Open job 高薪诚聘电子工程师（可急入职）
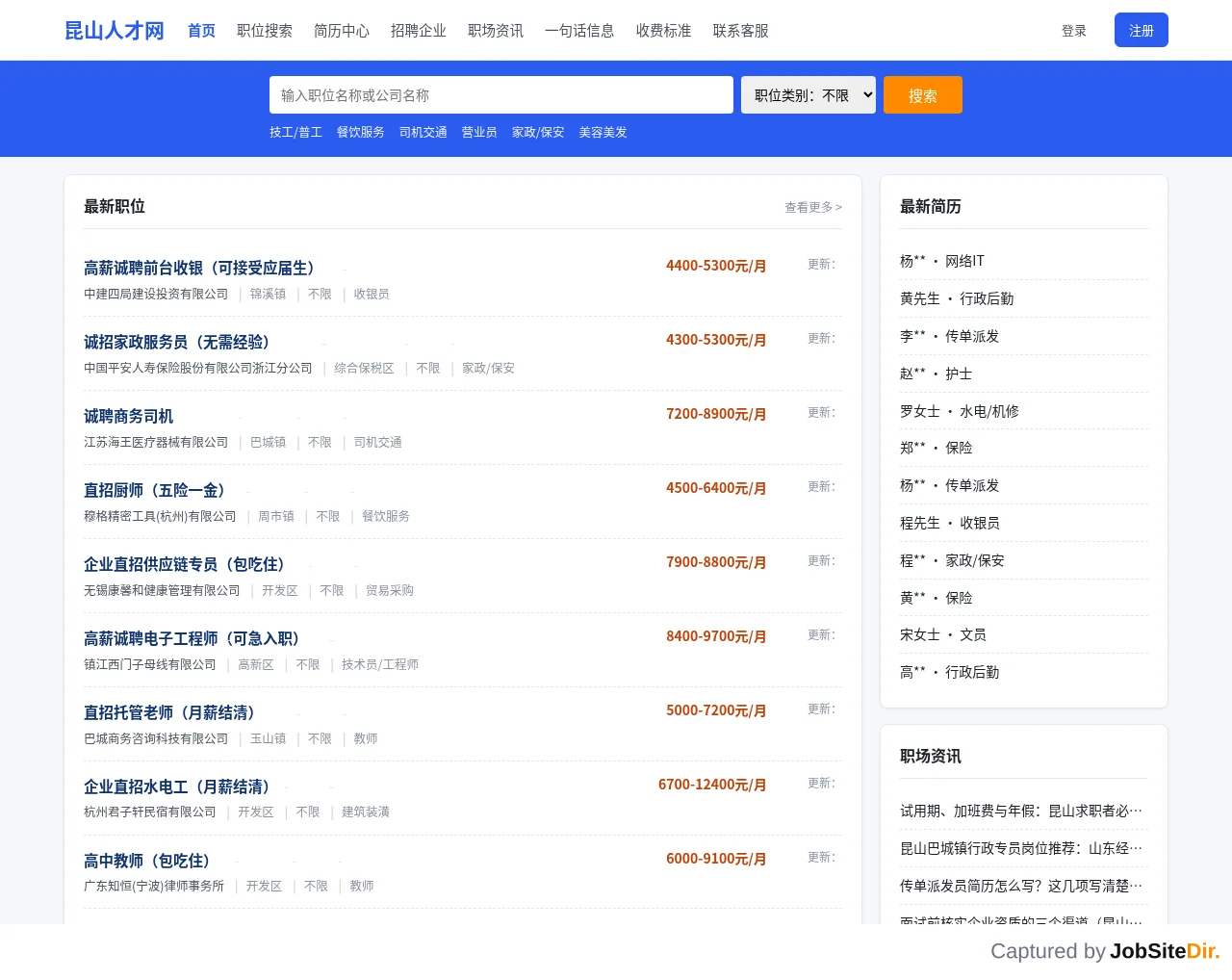Screen dimensions: 1232x980 (x=192, y=638)
